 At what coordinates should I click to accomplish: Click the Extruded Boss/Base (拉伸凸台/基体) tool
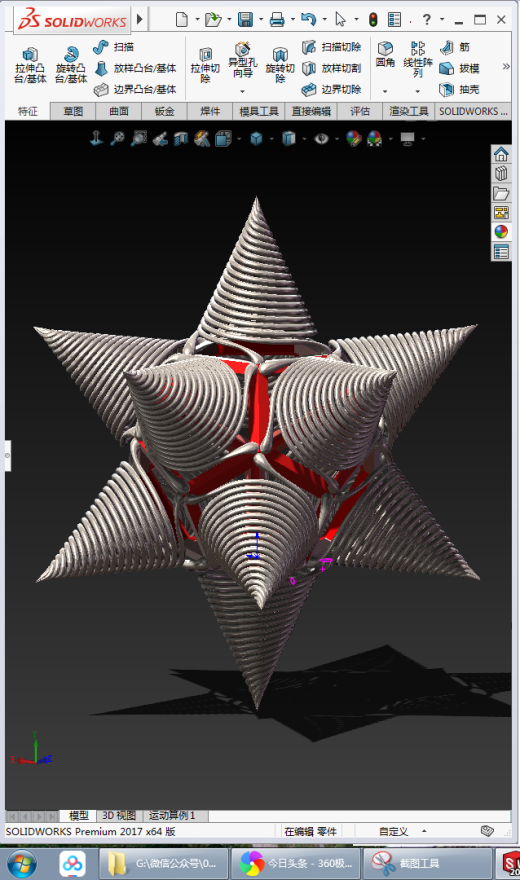(30, 65)
